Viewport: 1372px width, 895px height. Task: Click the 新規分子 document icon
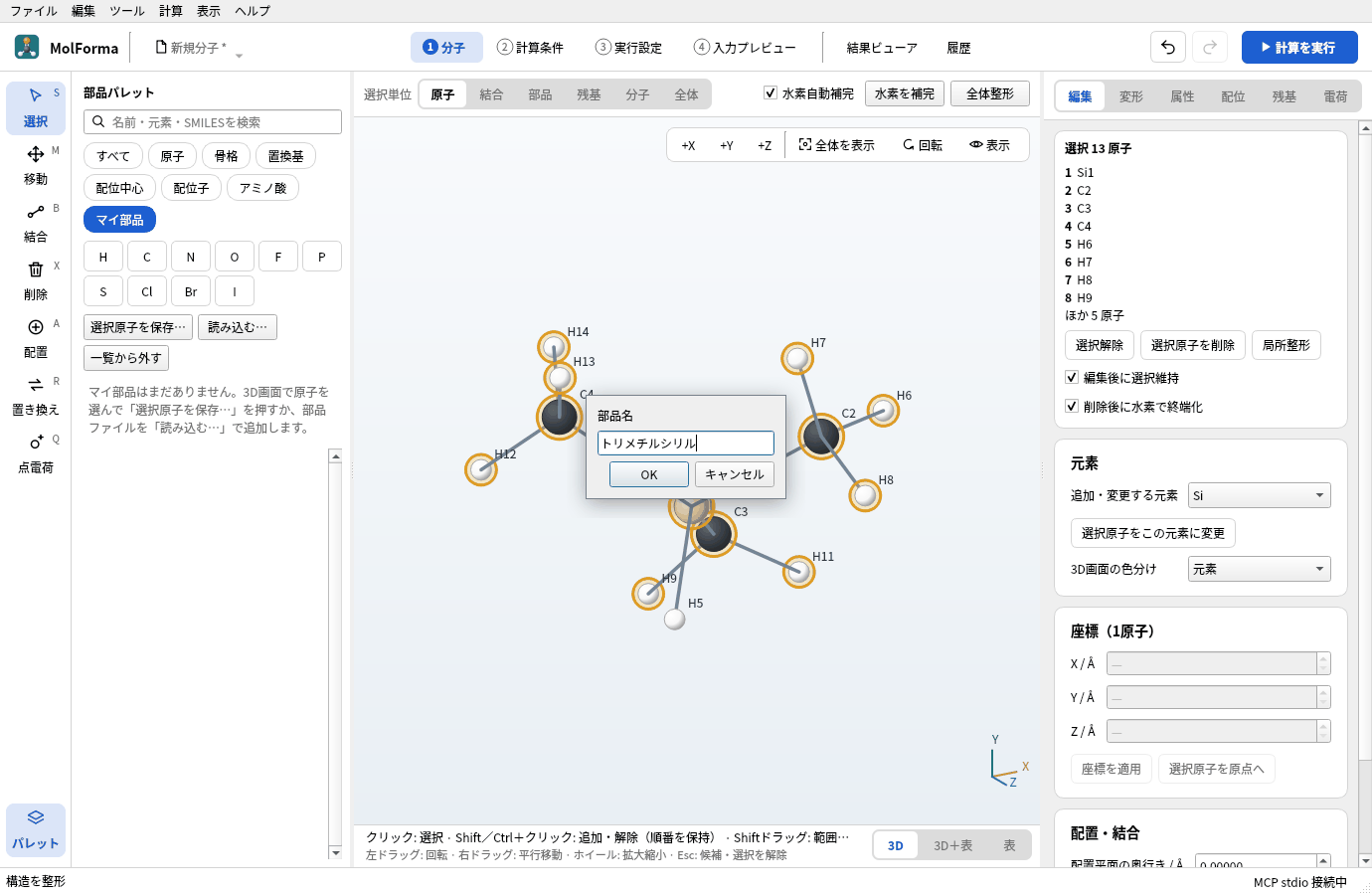[x=161, y=47]
